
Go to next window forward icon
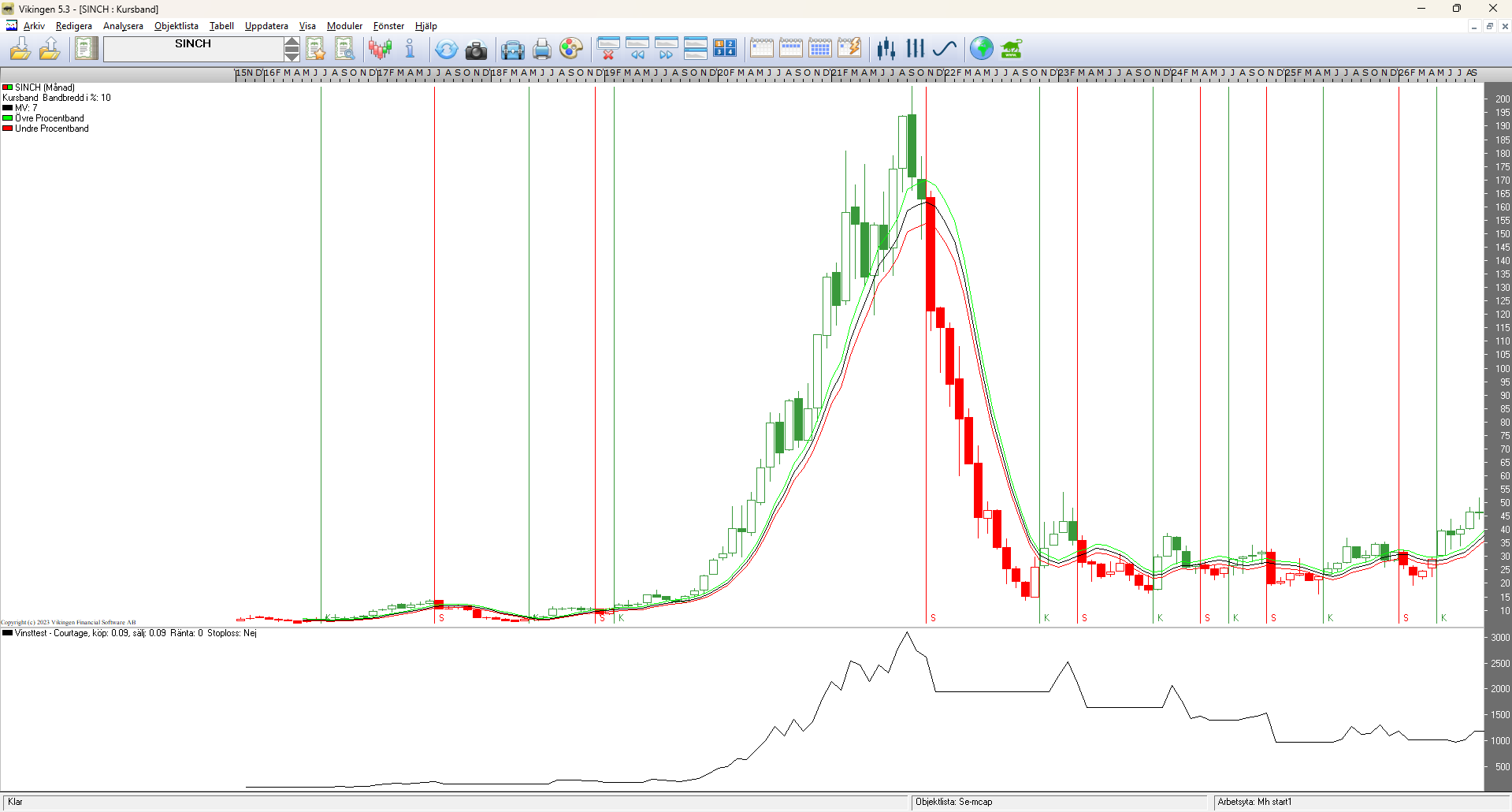(x=667, y=49)
